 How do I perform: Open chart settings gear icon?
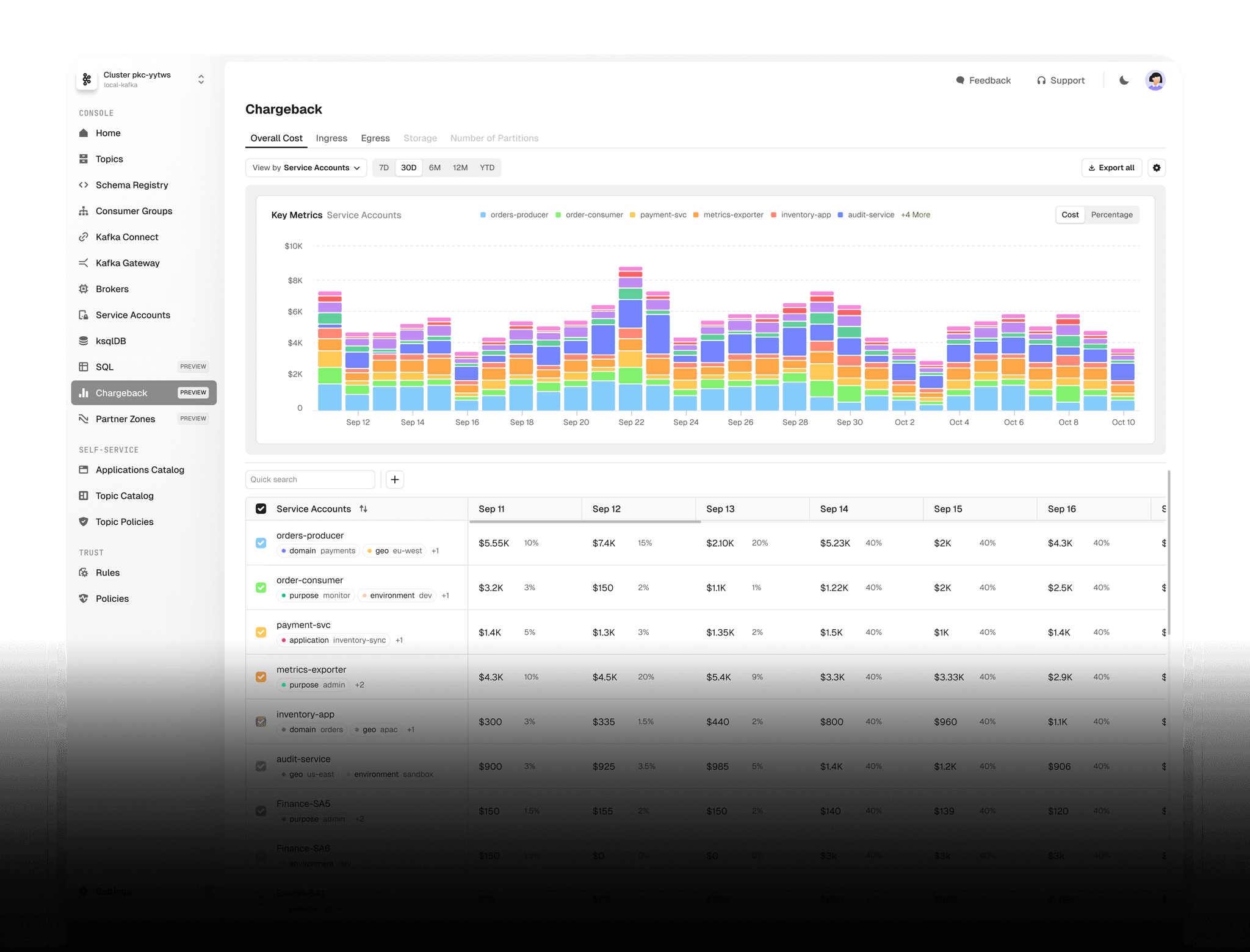pyautogui.click(x=1156, y=168)
